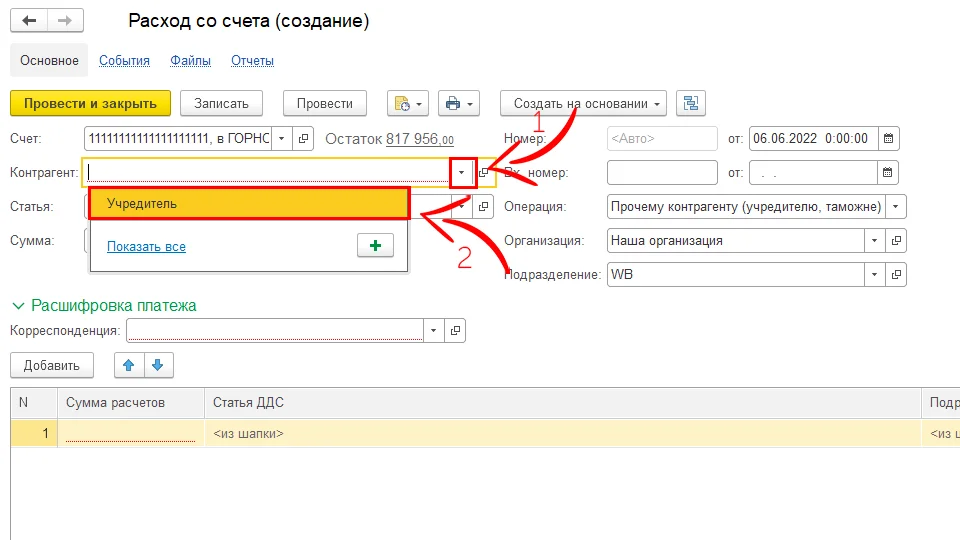This screenshot has height=540, width=960.
Task: Expand the Операция dropdown list
Action: (897, 207)
